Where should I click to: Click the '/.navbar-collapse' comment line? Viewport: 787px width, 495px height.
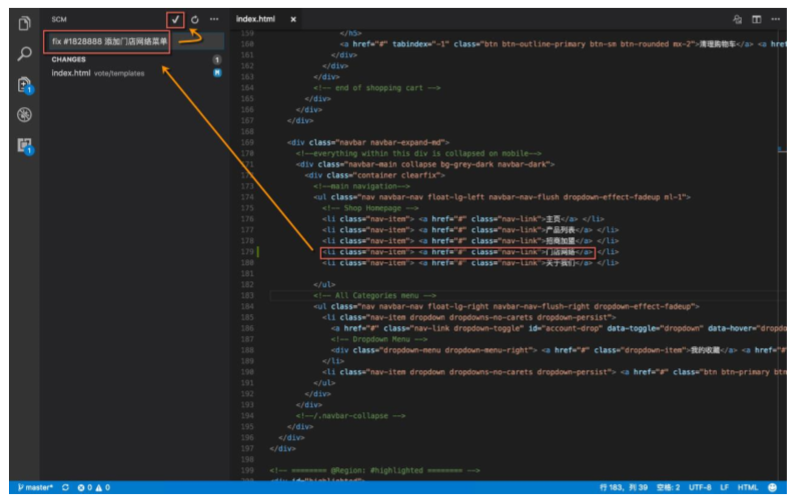[350, 416]
